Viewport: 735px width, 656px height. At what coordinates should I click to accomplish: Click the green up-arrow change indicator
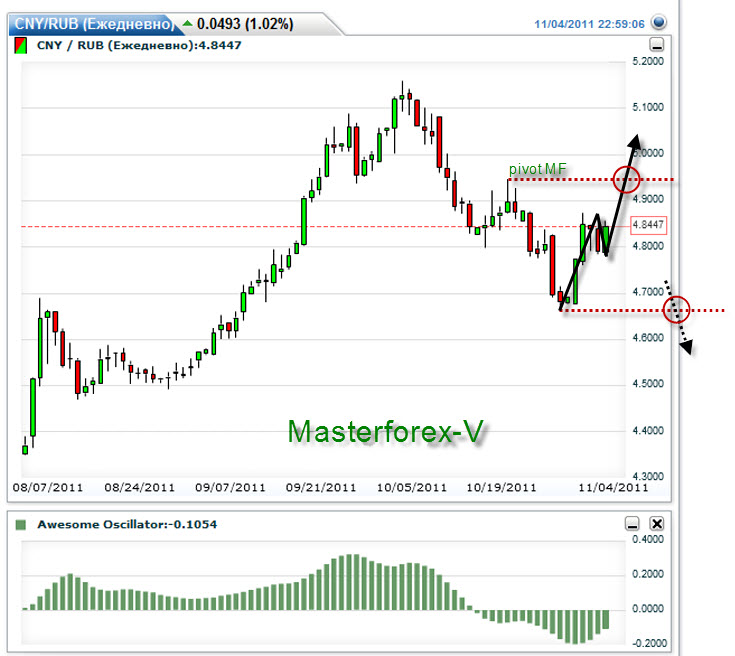[x=188, y=23]
